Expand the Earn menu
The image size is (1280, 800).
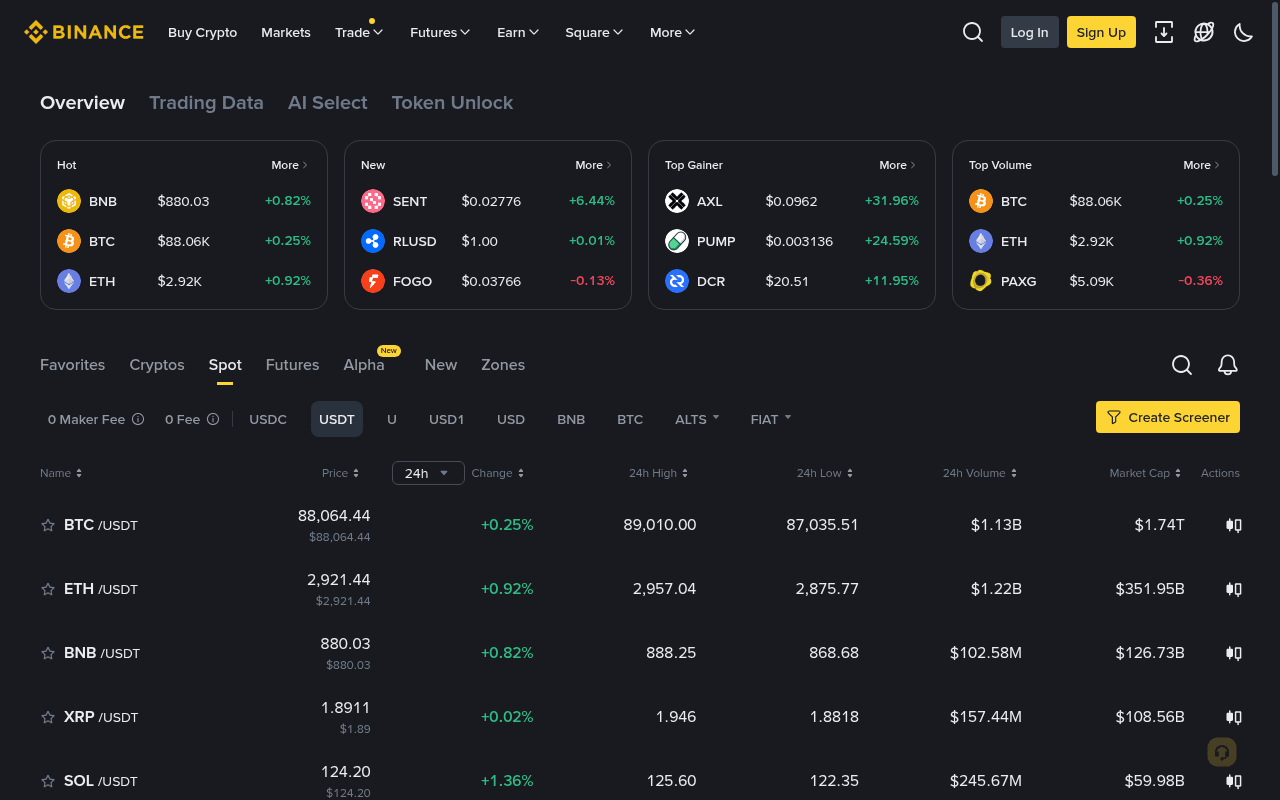tap(518, 32)
